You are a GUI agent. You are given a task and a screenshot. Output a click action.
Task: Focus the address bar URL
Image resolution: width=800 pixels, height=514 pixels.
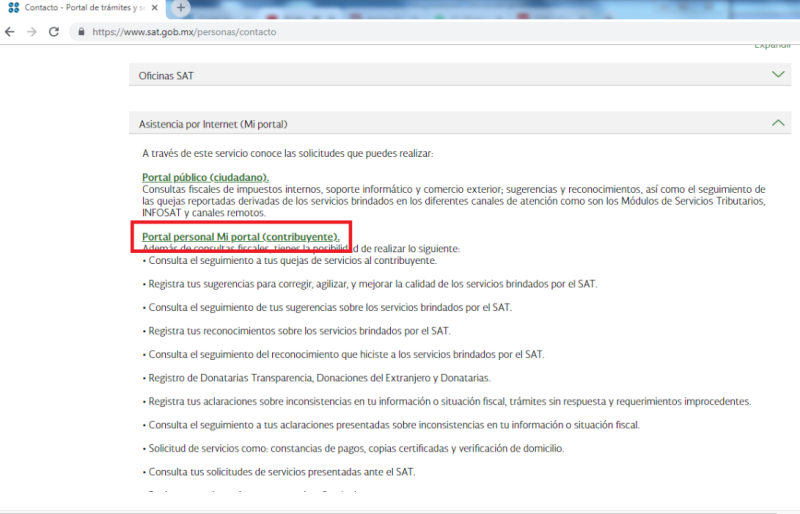[184, 32]
